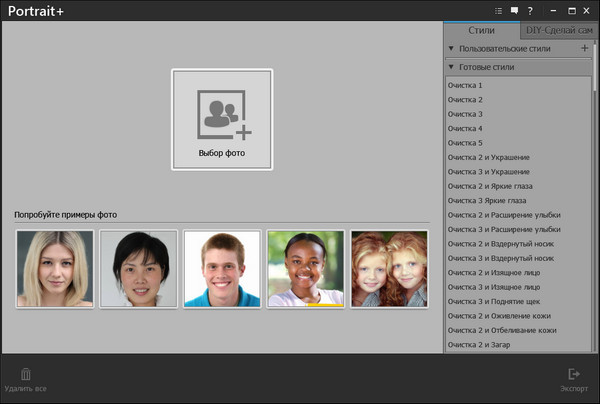600x404 pixels.
Task: Collapse the Готовые стили section
Action: point(452,67)
